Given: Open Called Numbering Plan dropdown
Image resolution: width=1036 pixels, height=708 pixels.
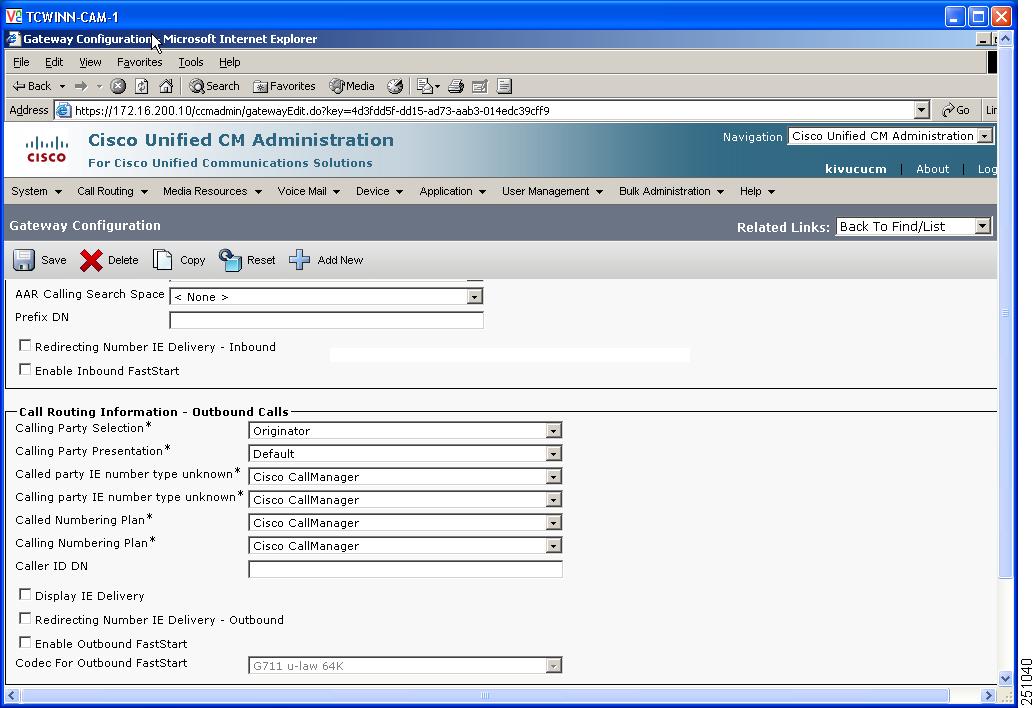Looking at the screenshot, I should coord(554,523).
